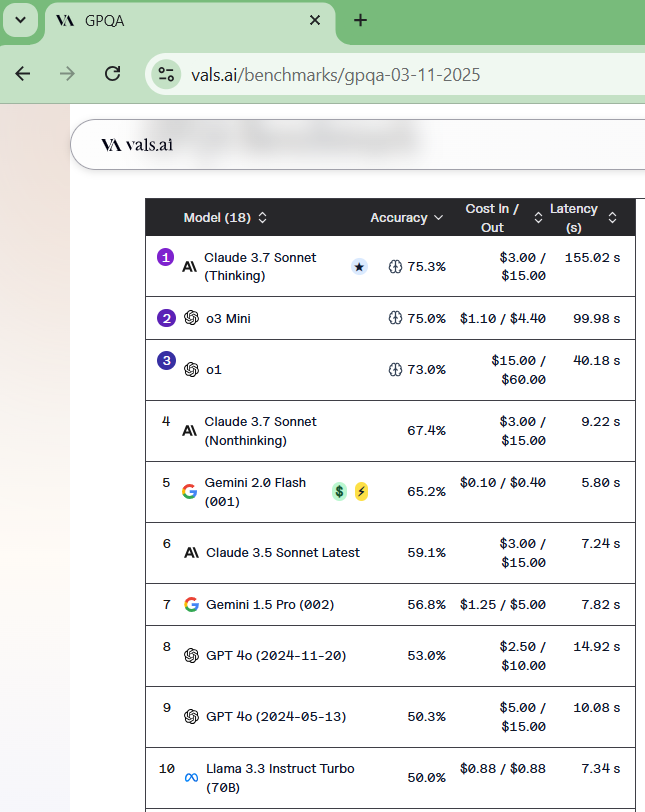This screenshot has height=812, width=645.
Task: Open the o1 model name
Action: coord(214,370)
